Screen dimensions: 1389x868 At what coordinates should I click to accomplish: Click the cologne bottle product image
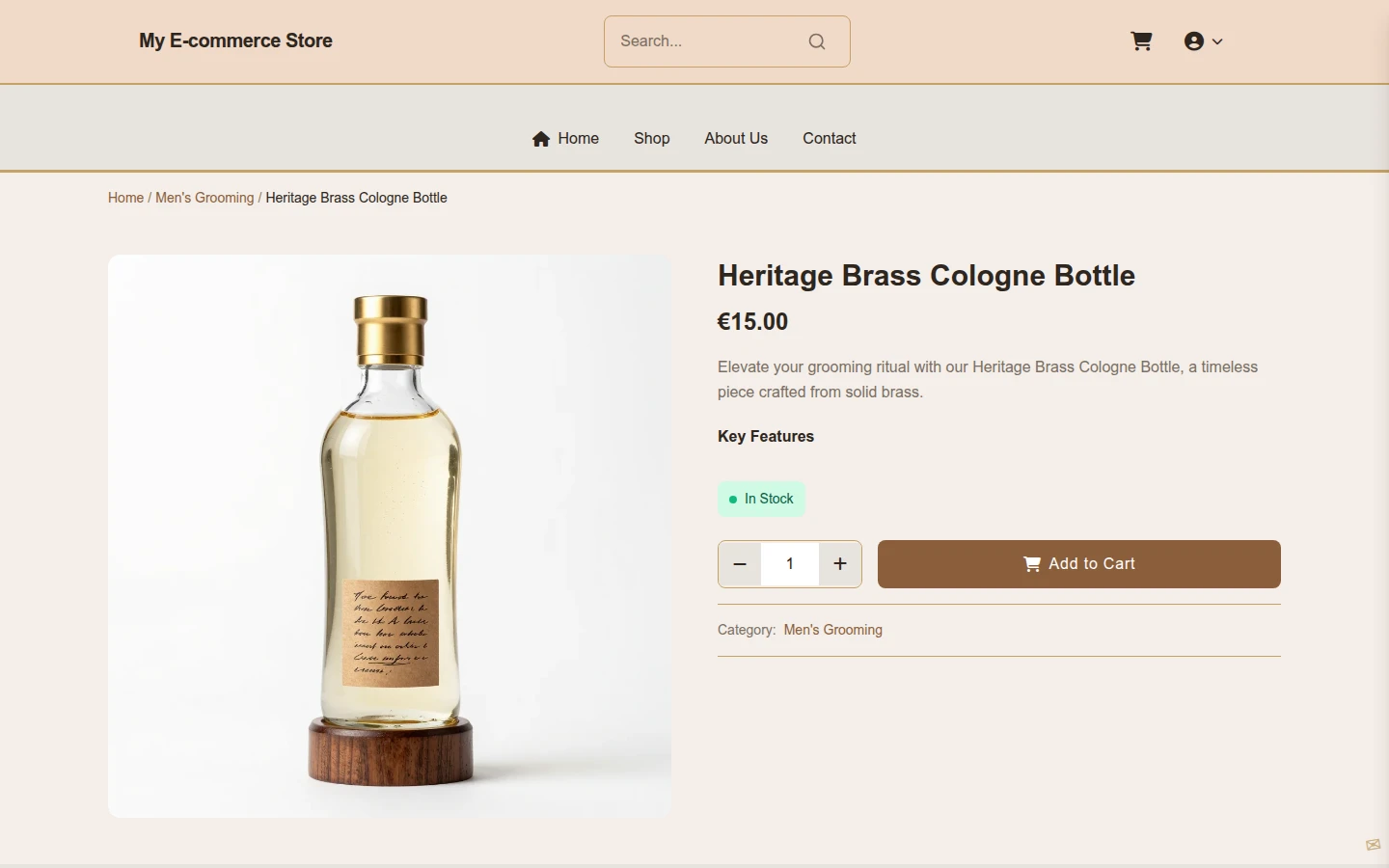pyautogui.click(x=390, y=536)
